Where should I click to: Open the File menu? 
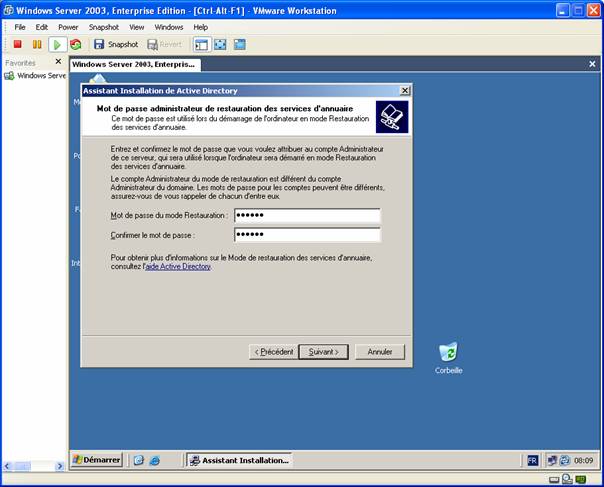tap(20, 27)
